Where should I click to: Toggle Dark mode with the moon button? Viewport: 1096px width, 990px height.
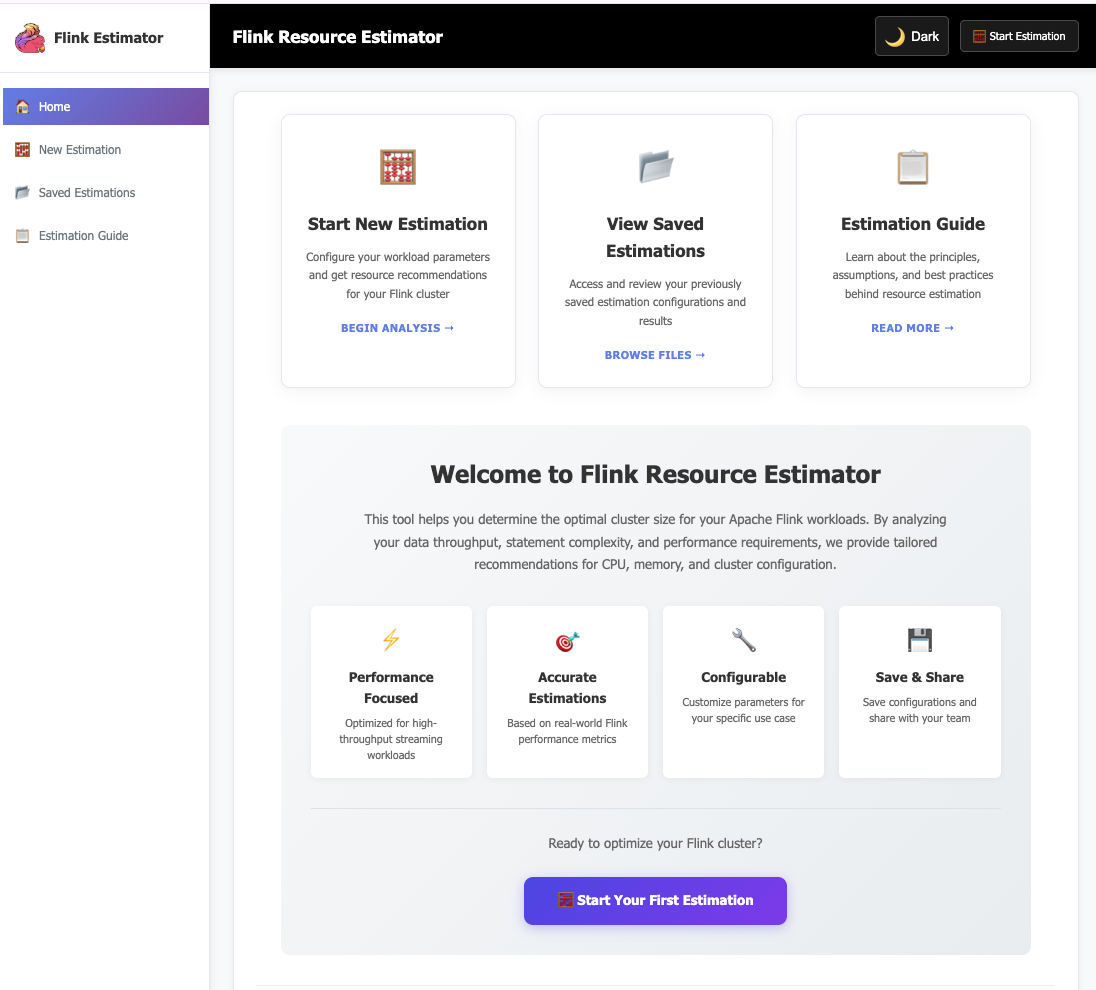pyautogui.click(x=911, y=36)
